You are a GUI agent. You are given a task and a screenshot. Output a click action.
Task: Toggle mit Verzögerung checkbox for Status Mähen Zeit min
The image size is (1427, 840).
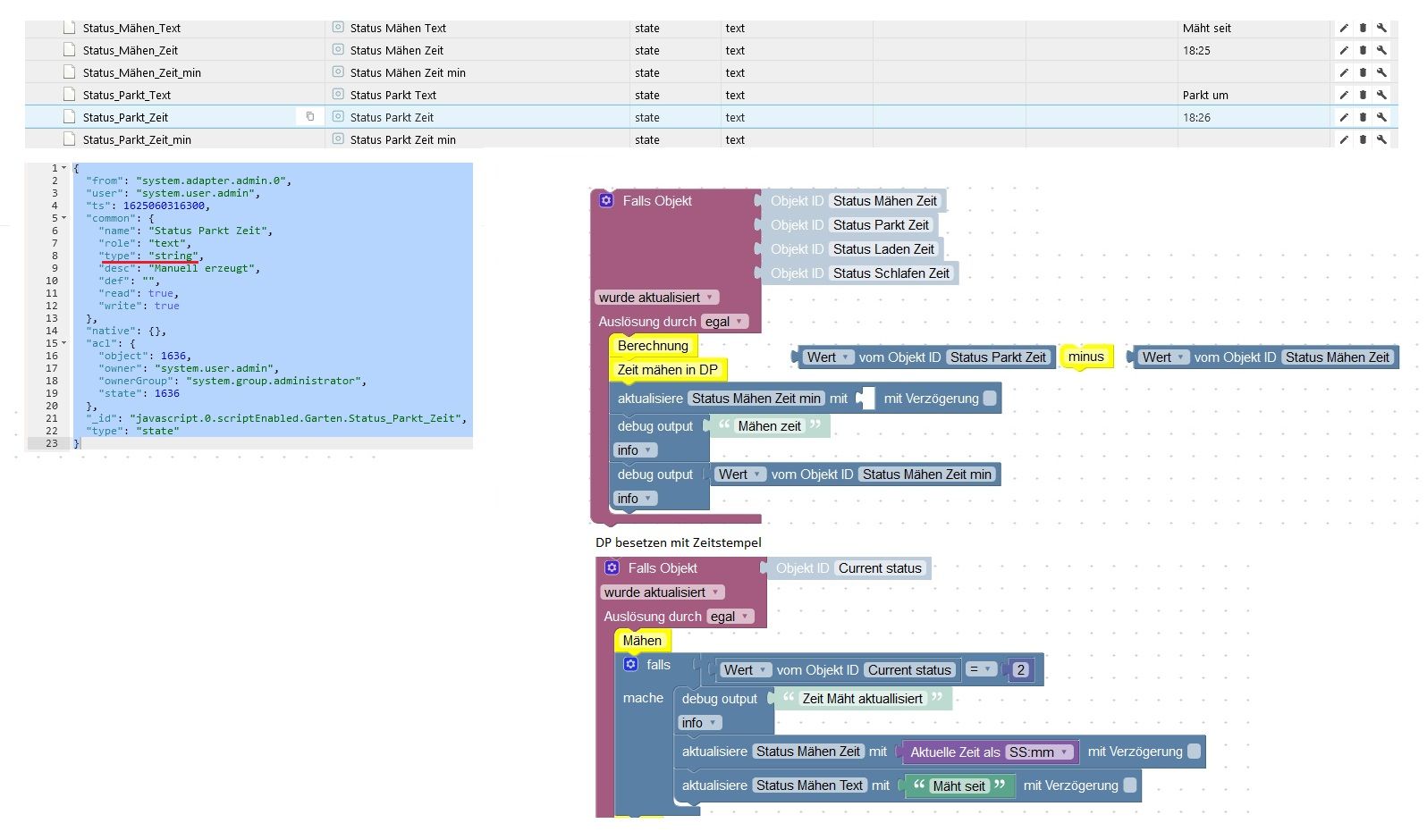point(990,399)
